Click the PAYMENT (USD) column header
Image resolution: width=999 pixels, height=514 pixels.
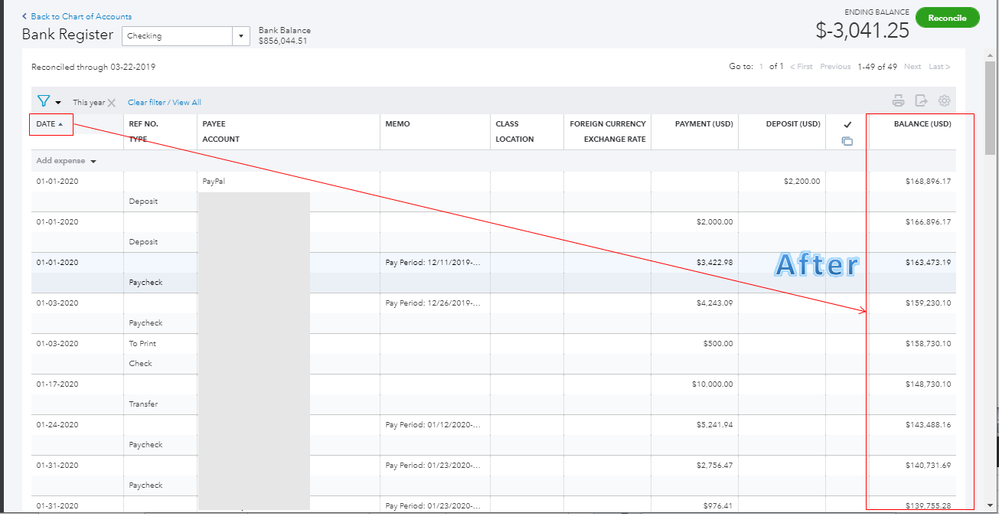point(704,124)
